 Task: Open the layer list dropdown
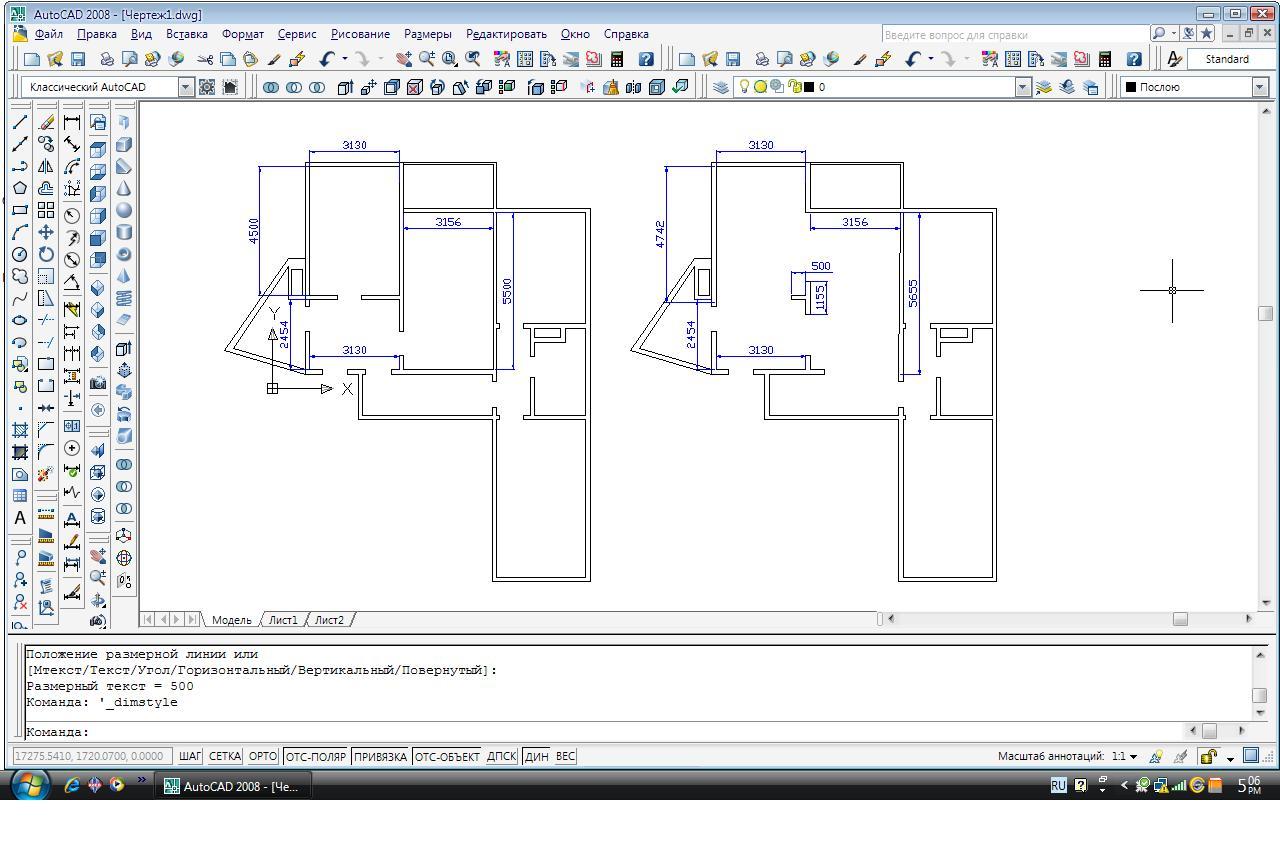[x=1022, y=87]
